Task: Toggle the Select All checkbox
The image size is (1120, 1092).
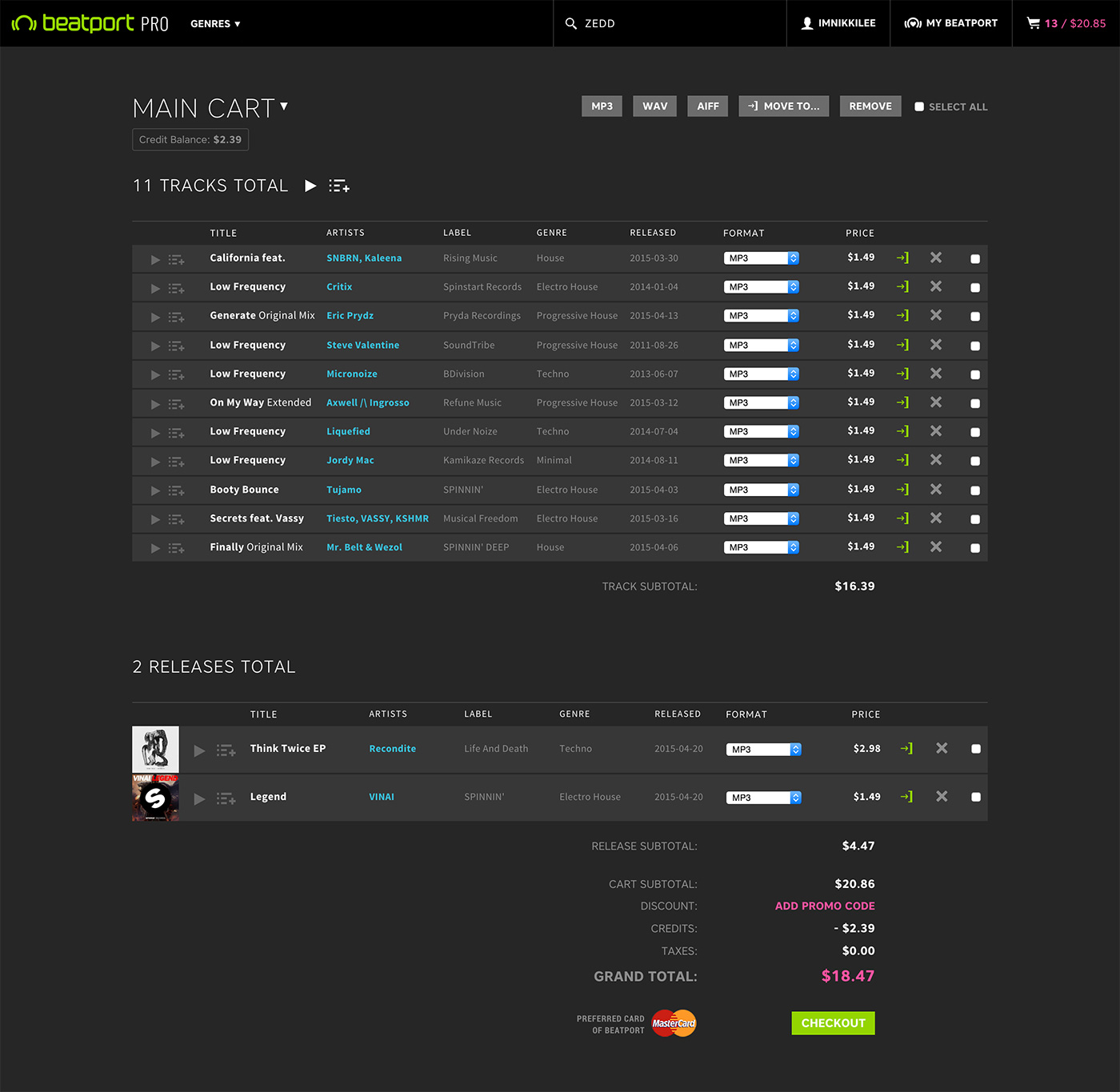Action: [919, 106]
